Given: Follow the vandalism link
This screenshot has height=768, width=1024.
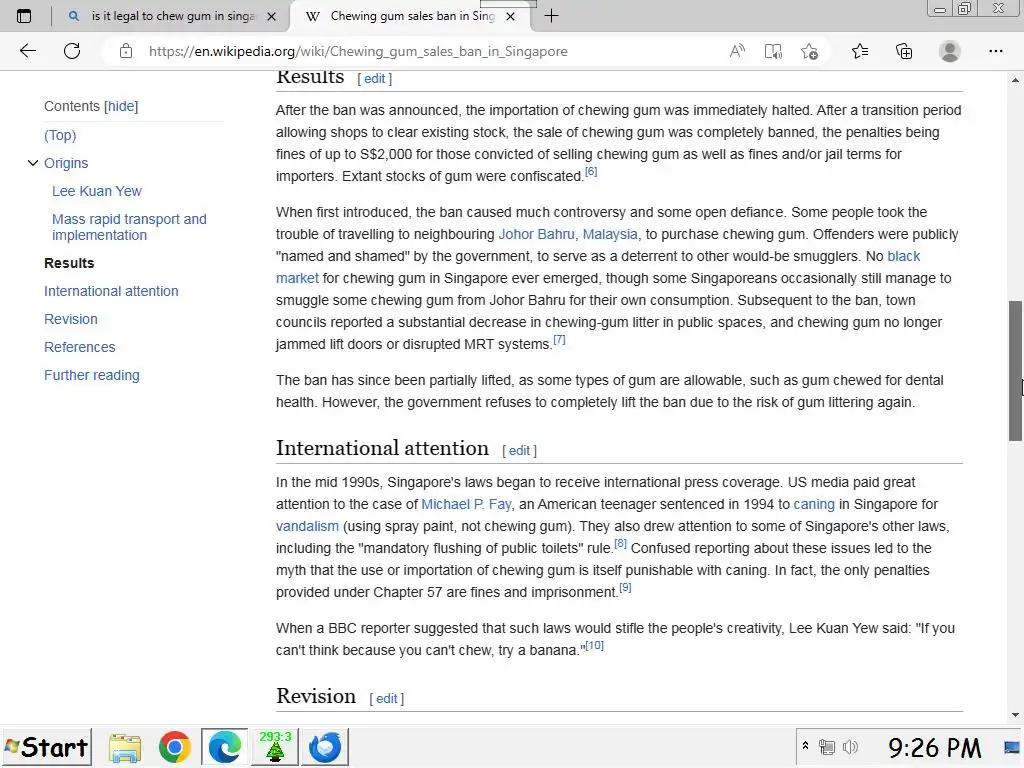Looking at the screenshot, I should point(307,526).
